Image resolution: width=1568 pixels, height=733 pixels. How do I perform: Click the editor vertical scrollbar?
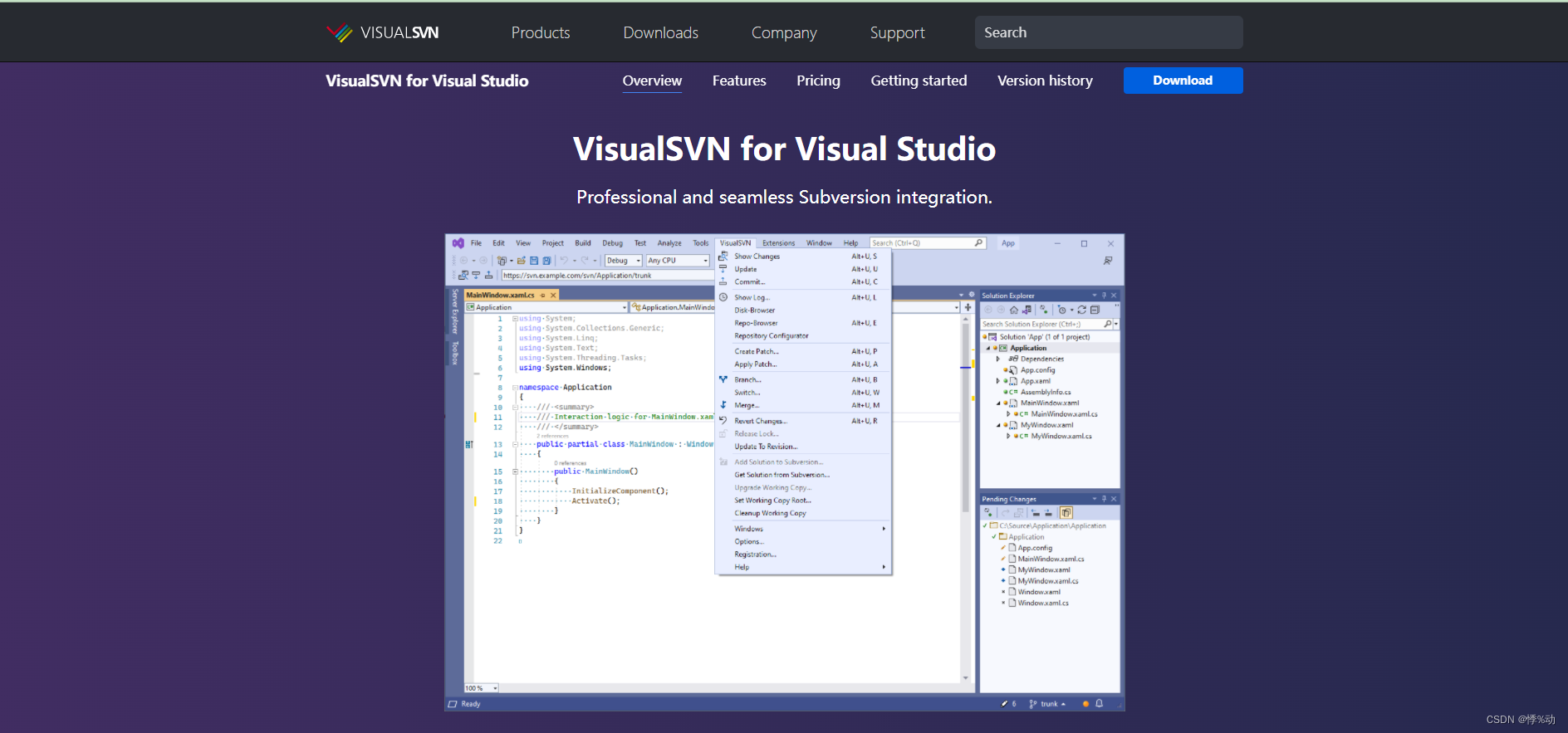point(966,498)
